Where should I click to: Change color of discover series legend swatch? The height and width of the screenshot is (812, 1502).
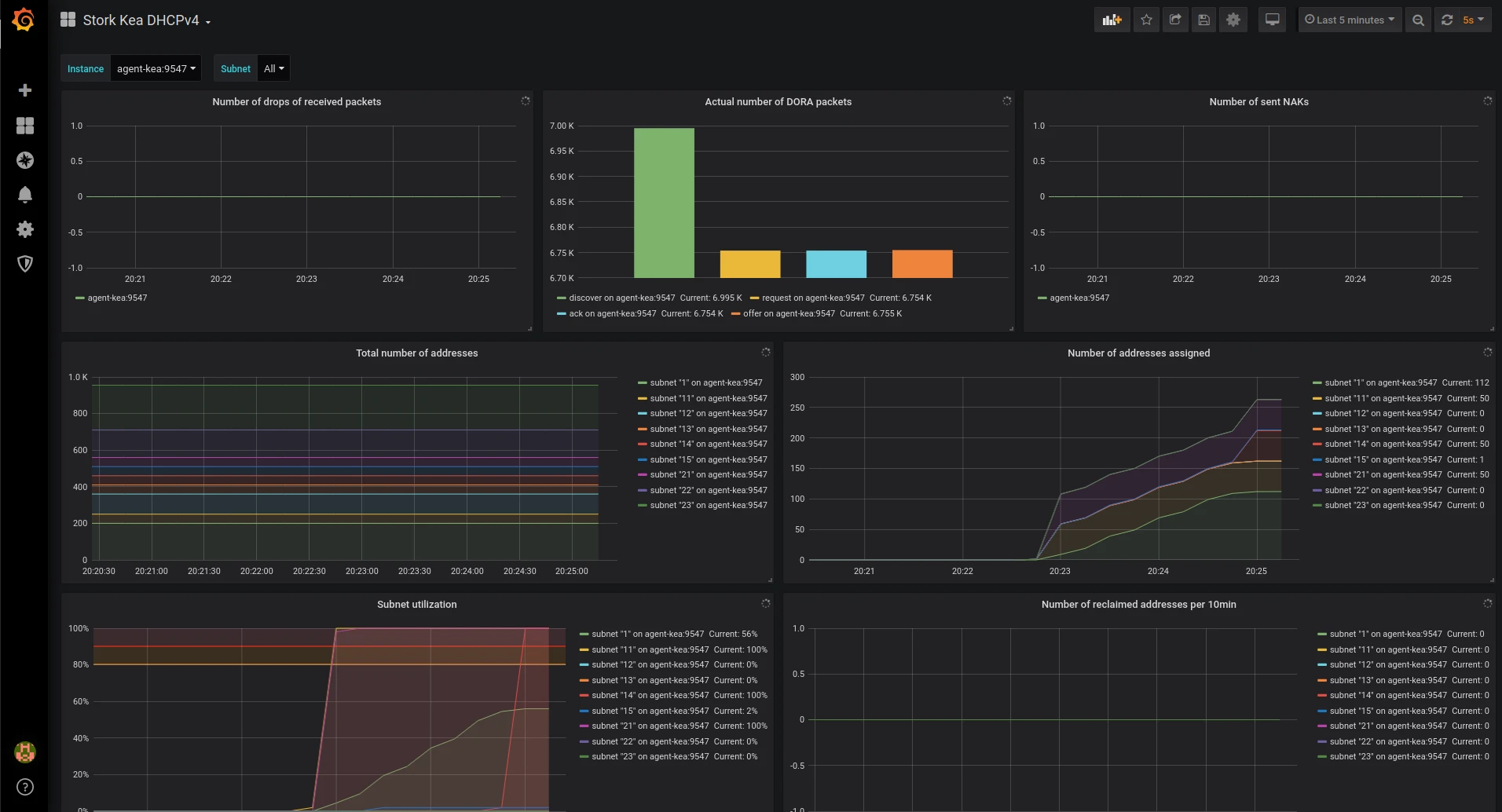[562, 298]
